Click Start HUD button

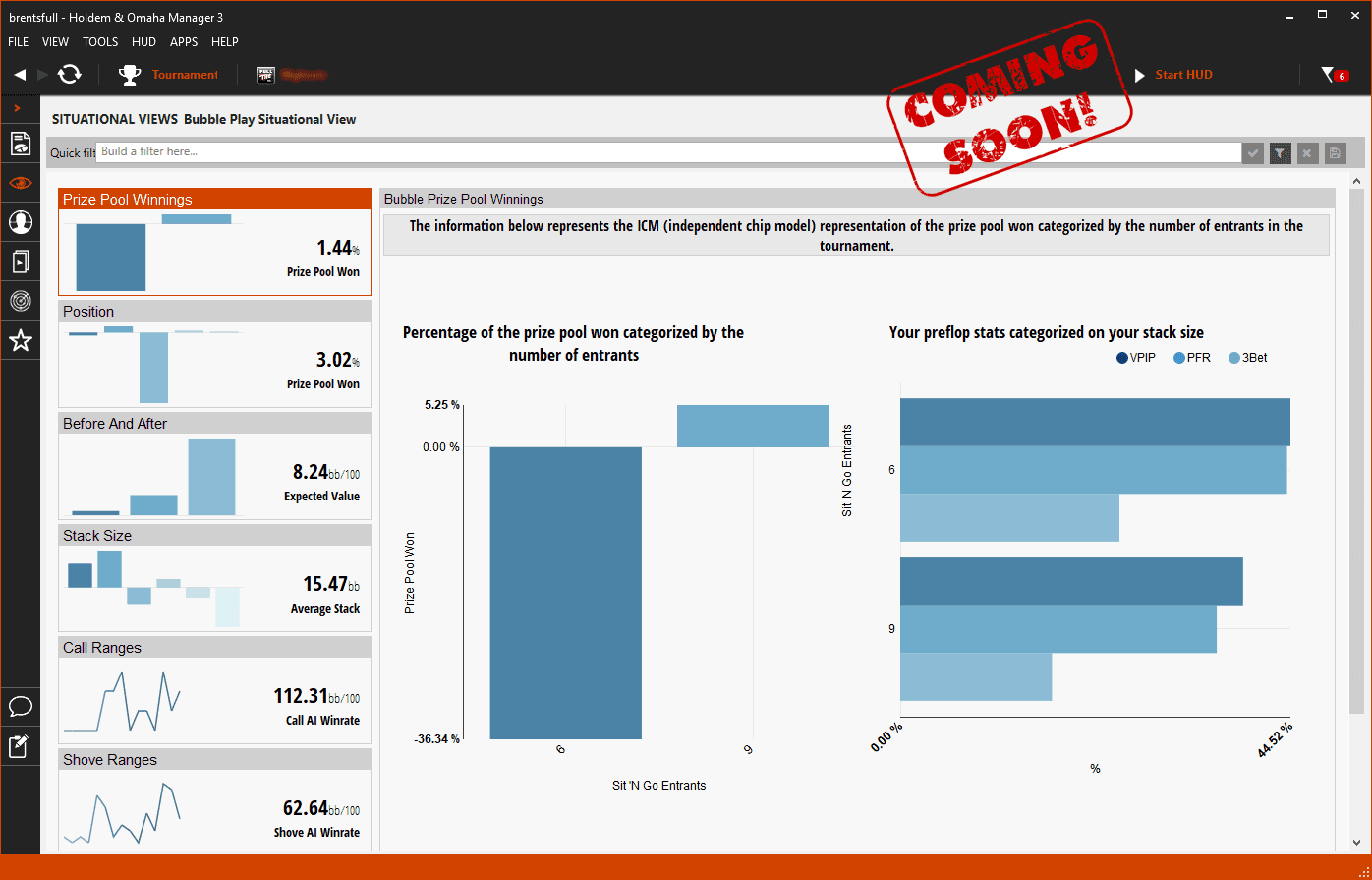(x=1173, y=75)
